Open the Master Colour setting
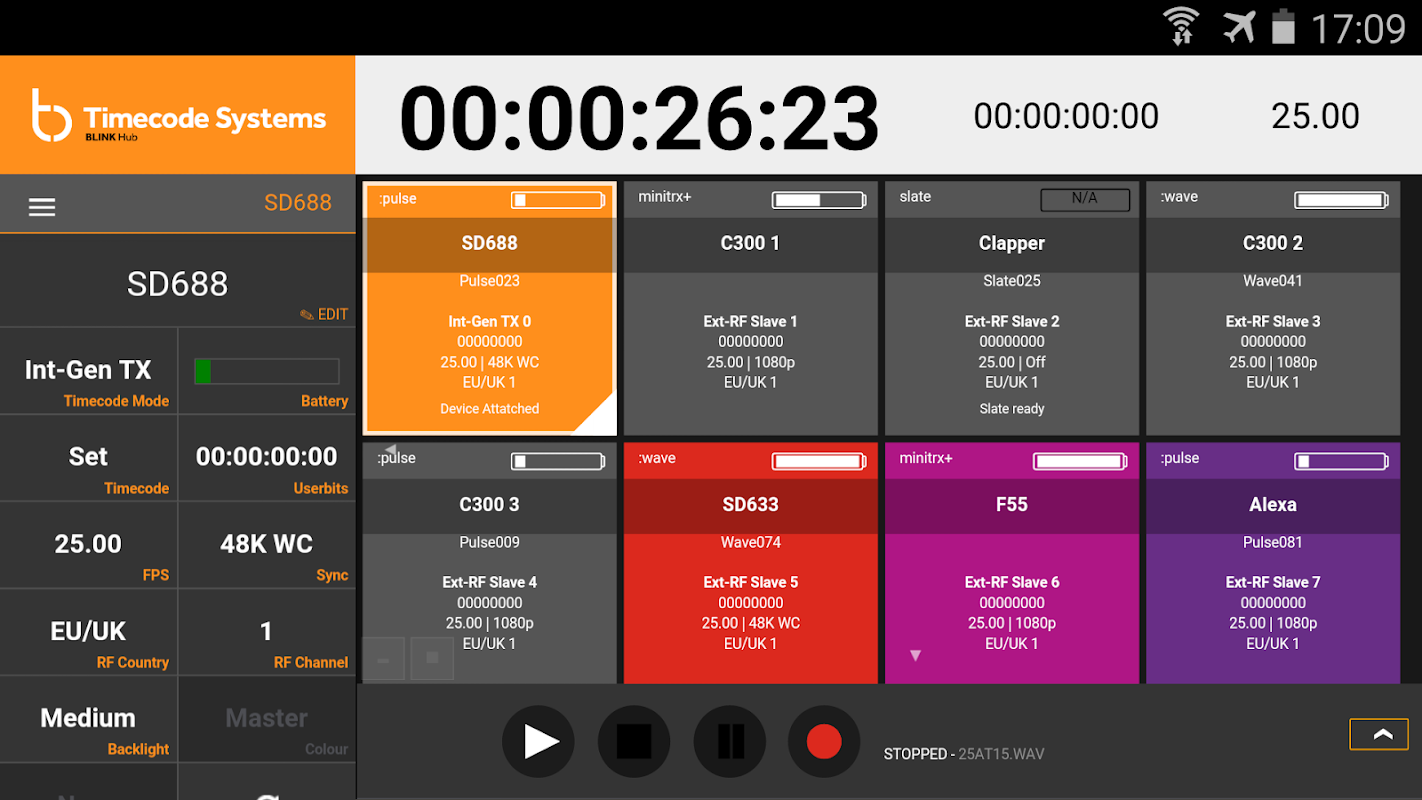Viewport: 1422px width, 800px height. (x=267, y=719)
